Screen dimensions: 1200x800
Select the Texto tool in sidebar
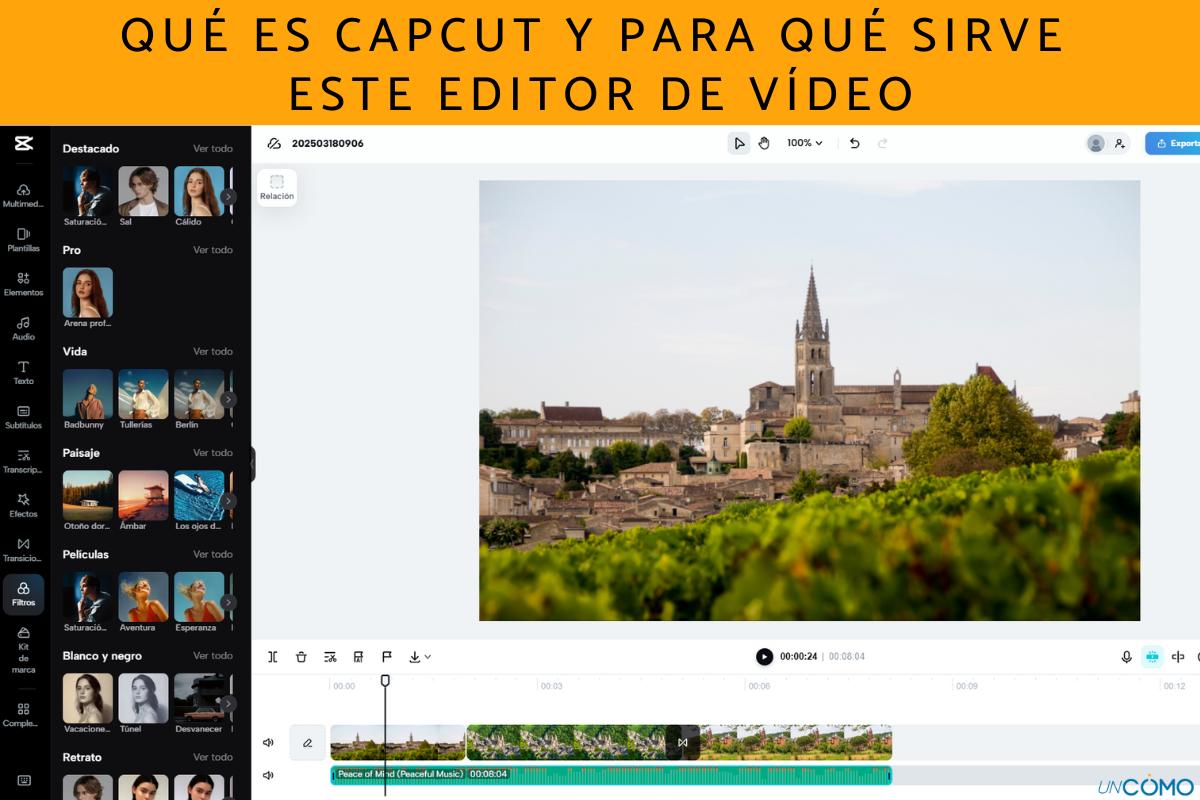pos(22,372)
